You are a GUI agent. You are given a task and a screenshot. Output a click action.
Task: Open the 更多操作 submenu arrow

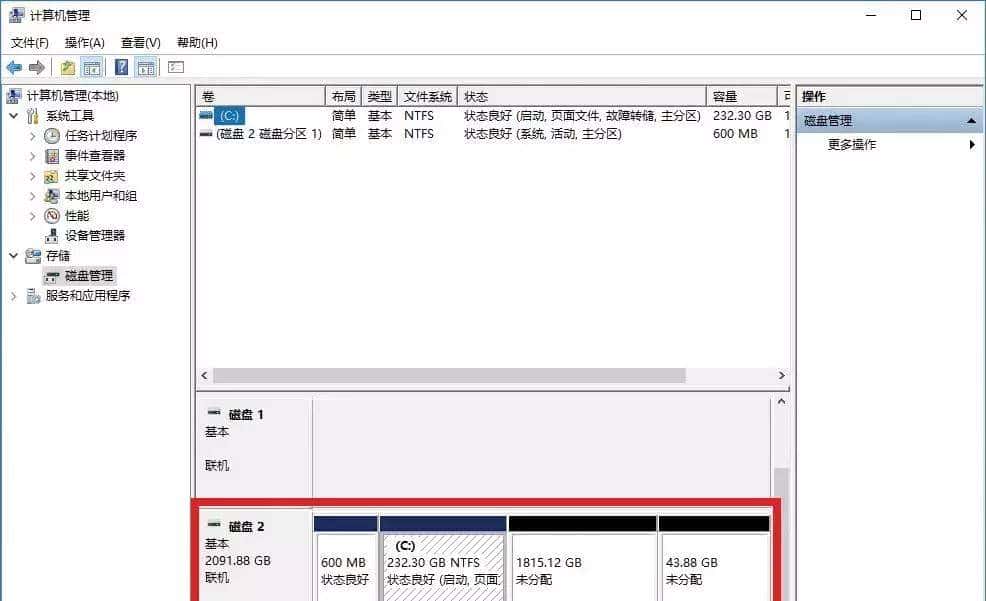pyautogui.click(x=974, y=143)
